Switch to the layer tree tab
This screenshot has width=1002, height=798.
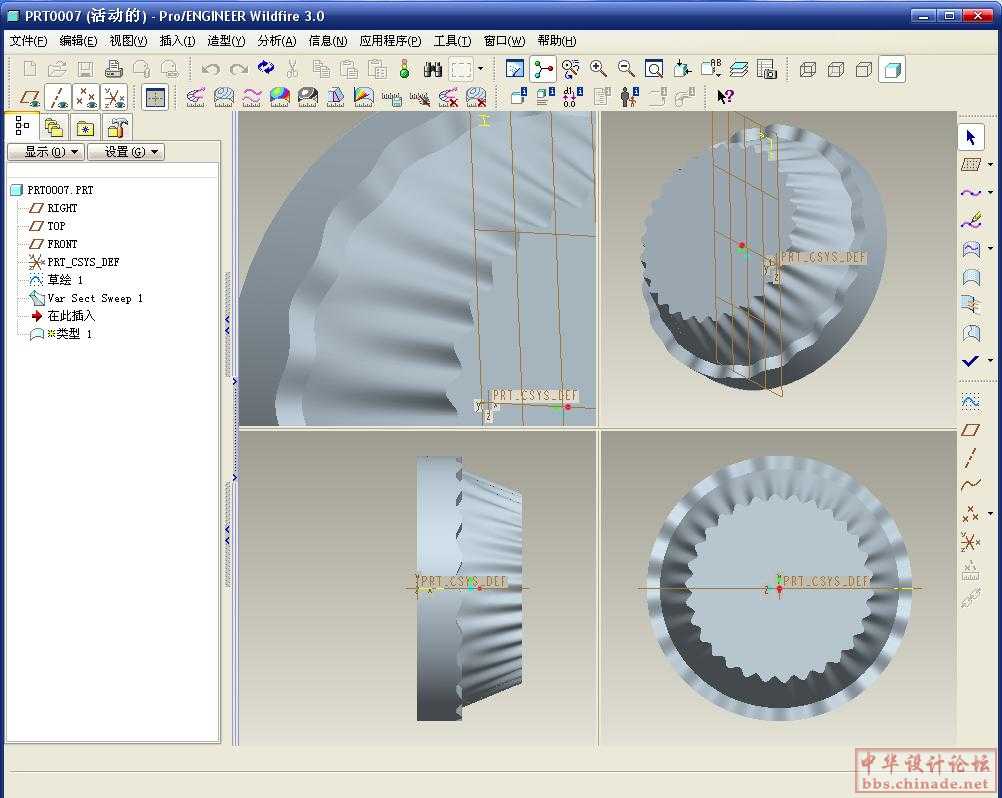click(54, 128)
